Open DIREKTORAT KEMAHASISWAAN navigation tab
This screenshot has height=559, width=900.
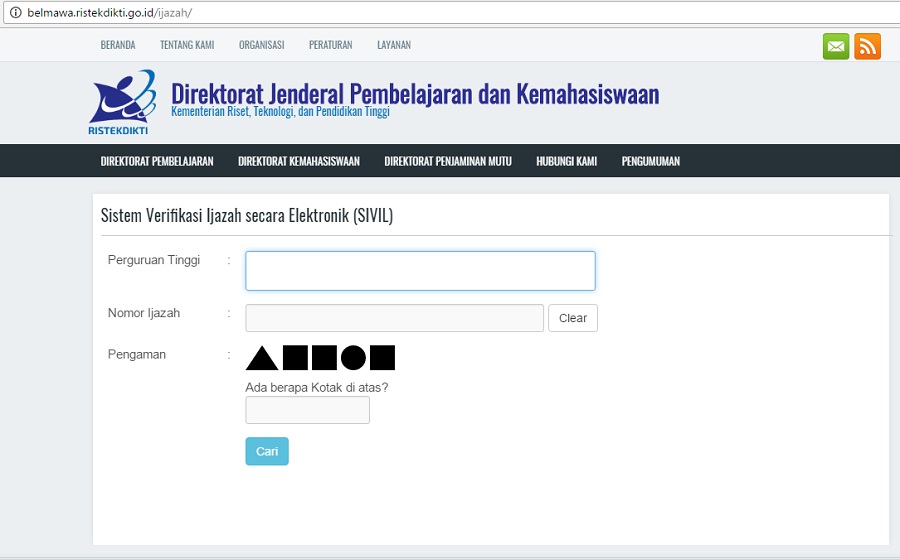299,161
